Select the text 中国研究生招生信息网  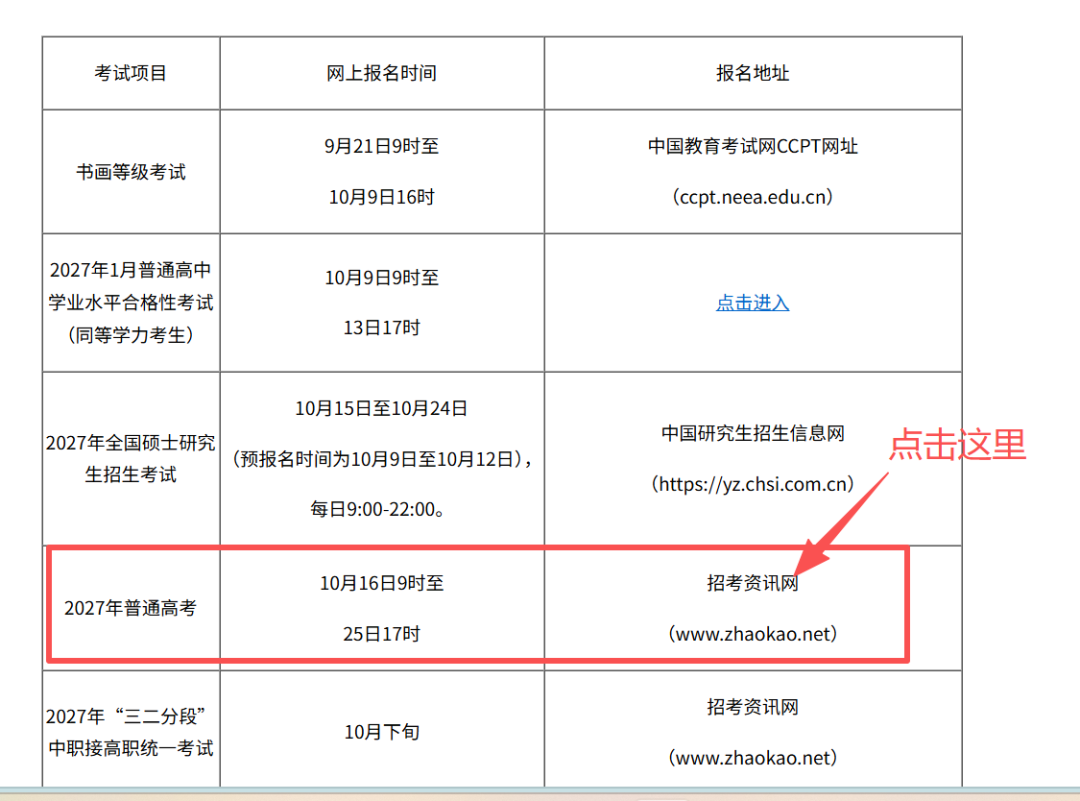(x=753, y=433)
